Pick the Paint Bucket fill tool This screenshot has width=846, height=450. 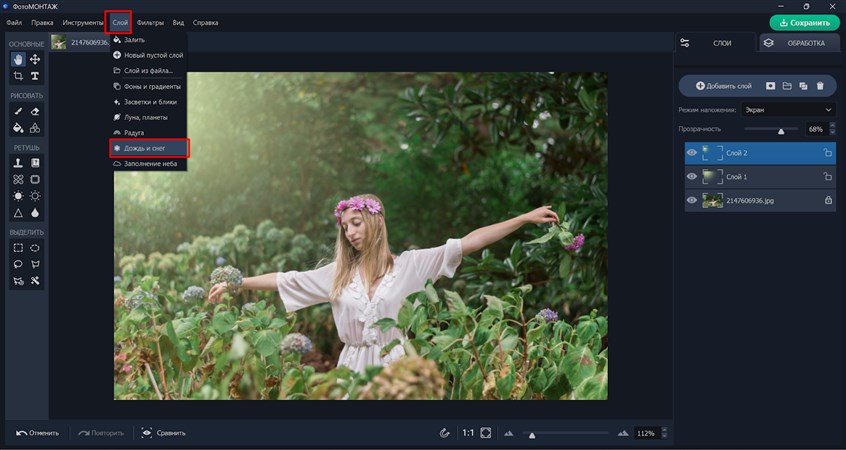tap(18, 128)
